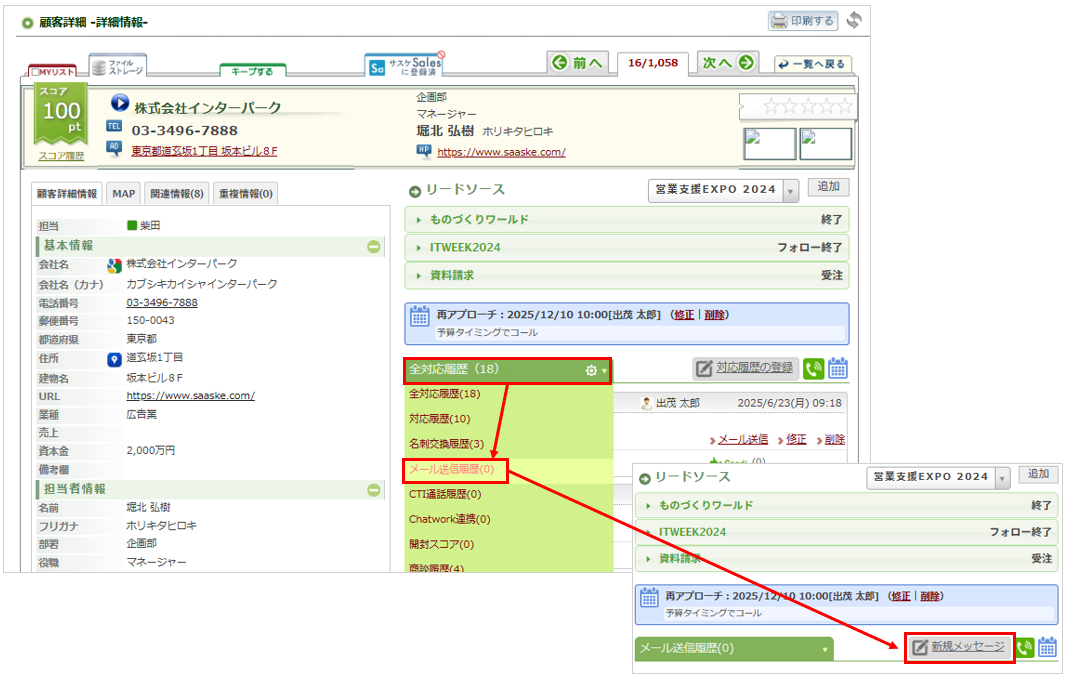
Task: Click the サスケSales registered badge
Action: point(405,65)
